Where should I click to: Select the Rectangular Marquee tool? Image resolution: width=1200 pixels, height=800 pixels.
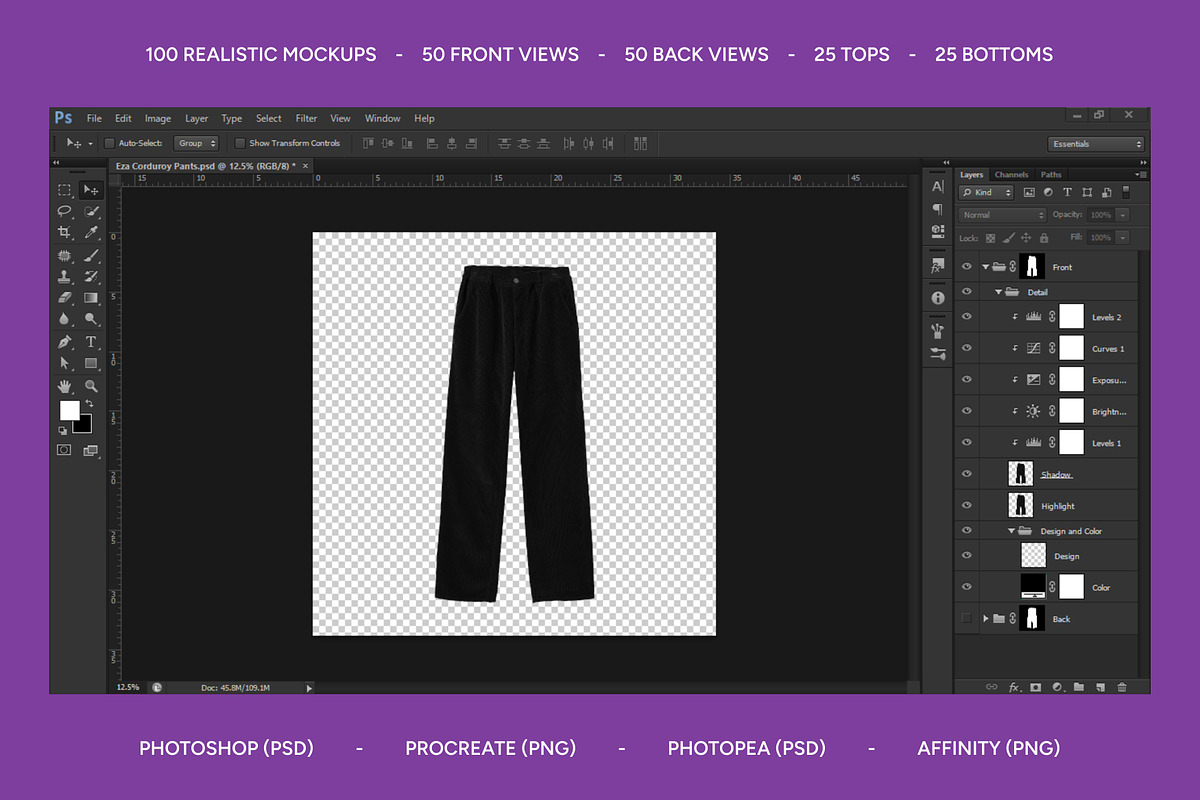pos(64,190)
